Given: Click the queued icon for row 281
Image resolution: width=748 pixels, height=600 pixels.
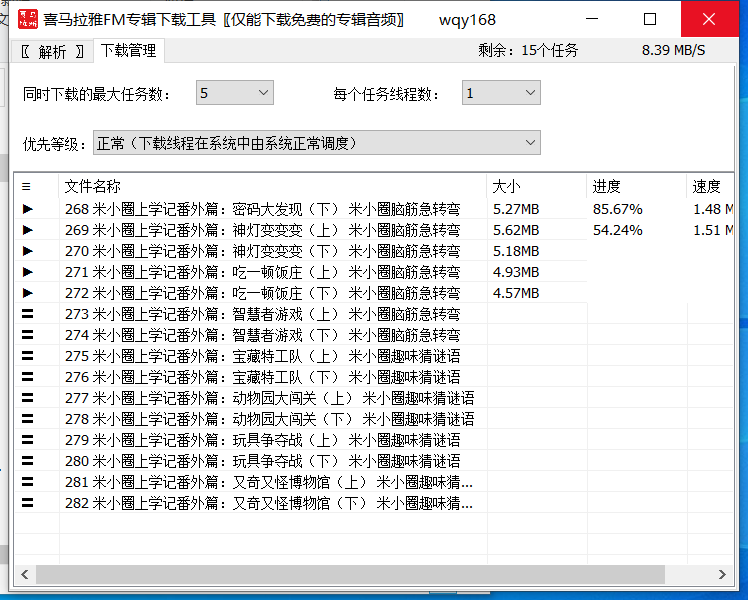Looking at the screenshot, I should point(28,482).
